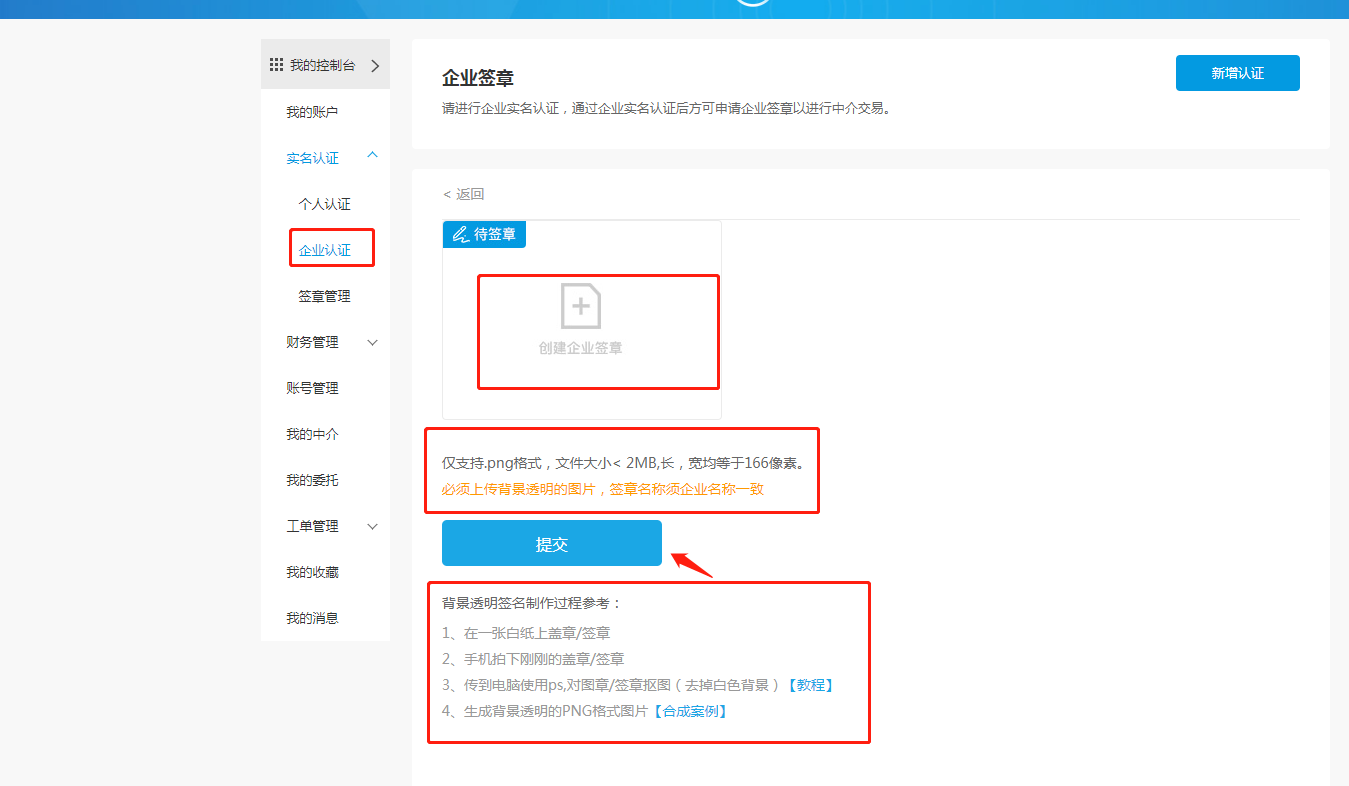1349x786 pixels.
Task: Open 我的中介 in sidebar
Action: [312, 434]
